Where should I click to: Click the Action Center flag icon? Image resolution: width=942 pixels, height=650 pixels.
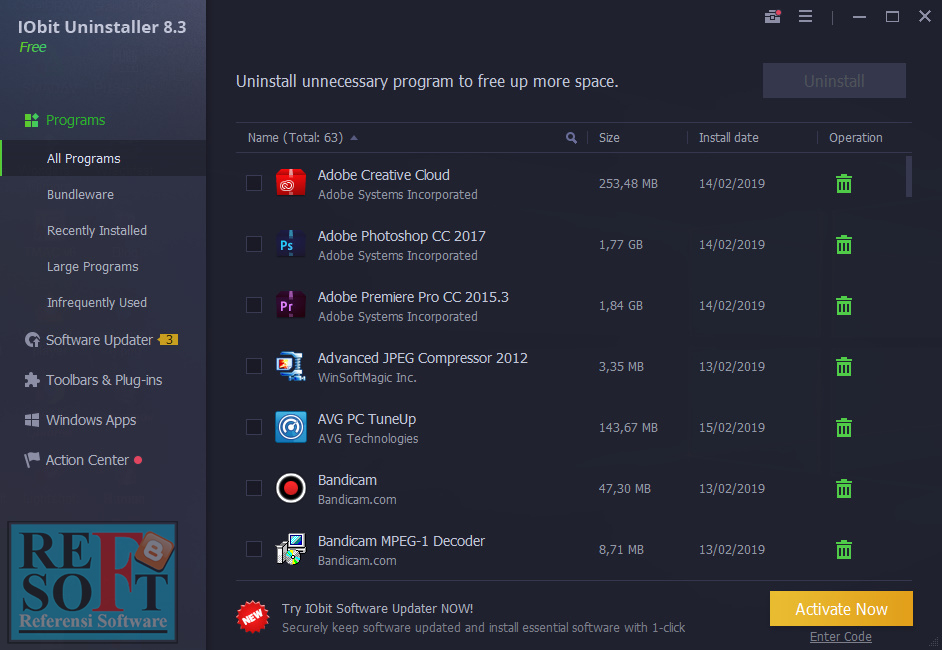32,460
